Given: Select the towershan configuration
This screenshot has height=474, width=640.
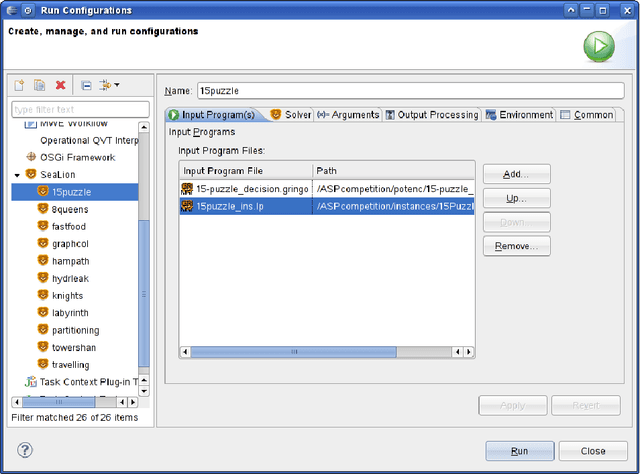Looking at the screenshot, I should pyautogui.click(x=74, y=347).
